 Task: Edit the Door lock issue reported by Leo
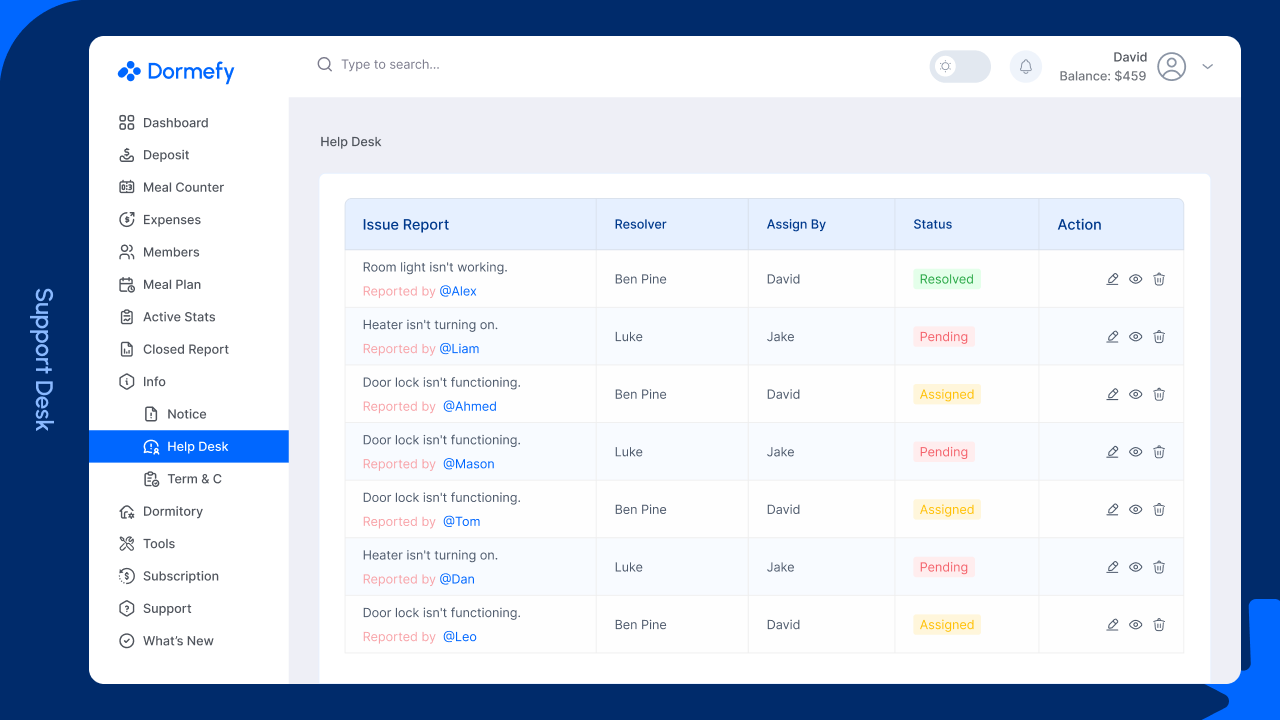point(1112,625)
